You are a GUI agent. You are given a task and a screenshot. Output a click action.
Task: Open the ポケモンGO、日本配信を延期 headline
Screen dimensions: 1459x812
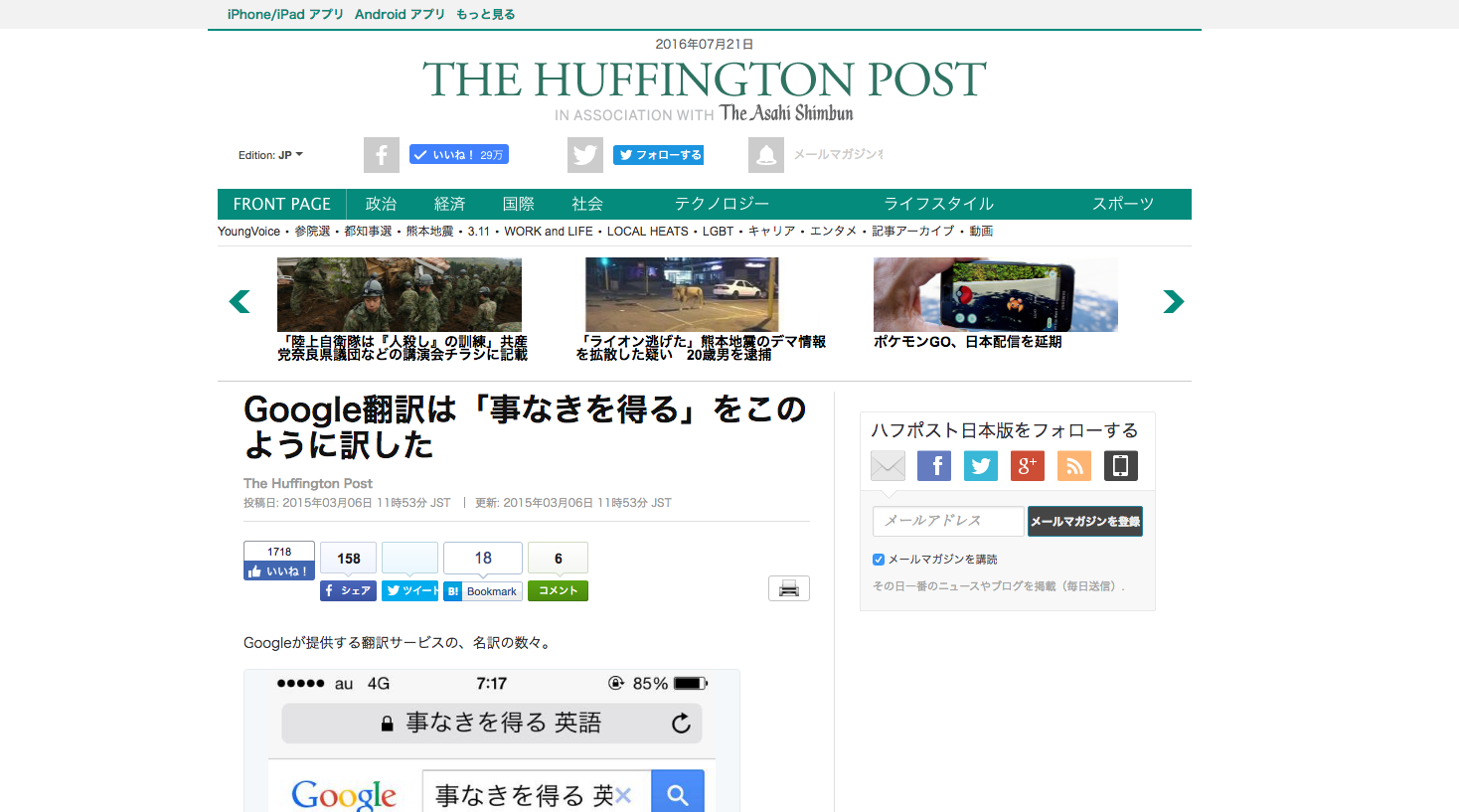point(967,342)
